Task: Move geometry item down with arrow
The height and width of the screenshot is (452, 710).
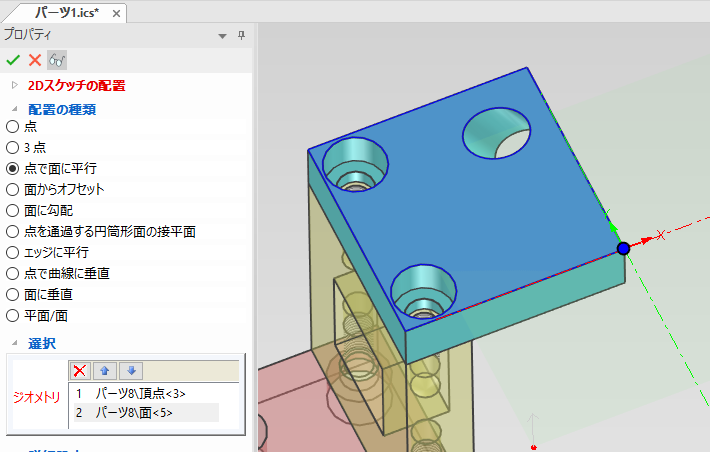Action: tap(131, 371)
